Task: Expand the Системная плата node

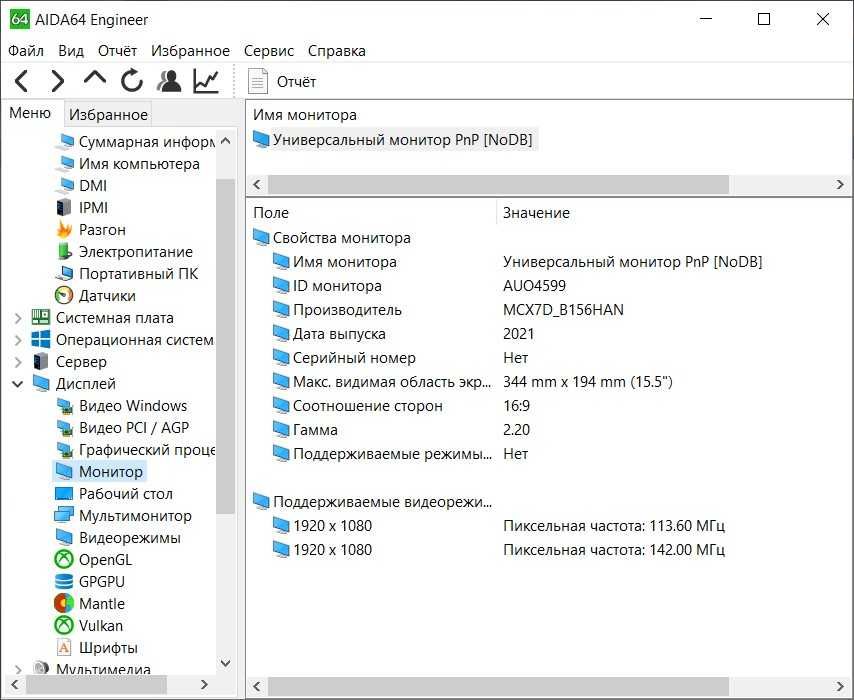Action: [x=18, y=318]
